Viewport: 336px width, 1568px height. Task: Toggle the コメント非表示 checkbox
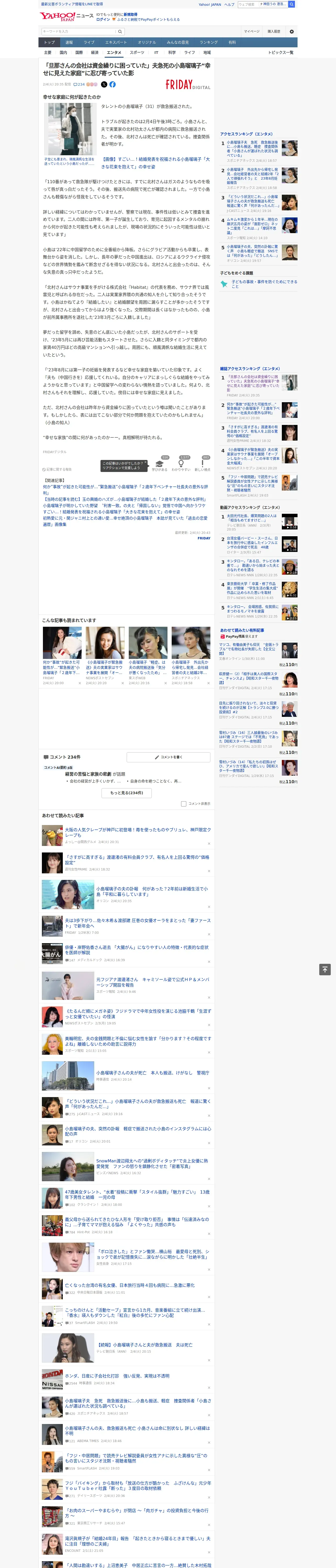click(x=183, y=804)
